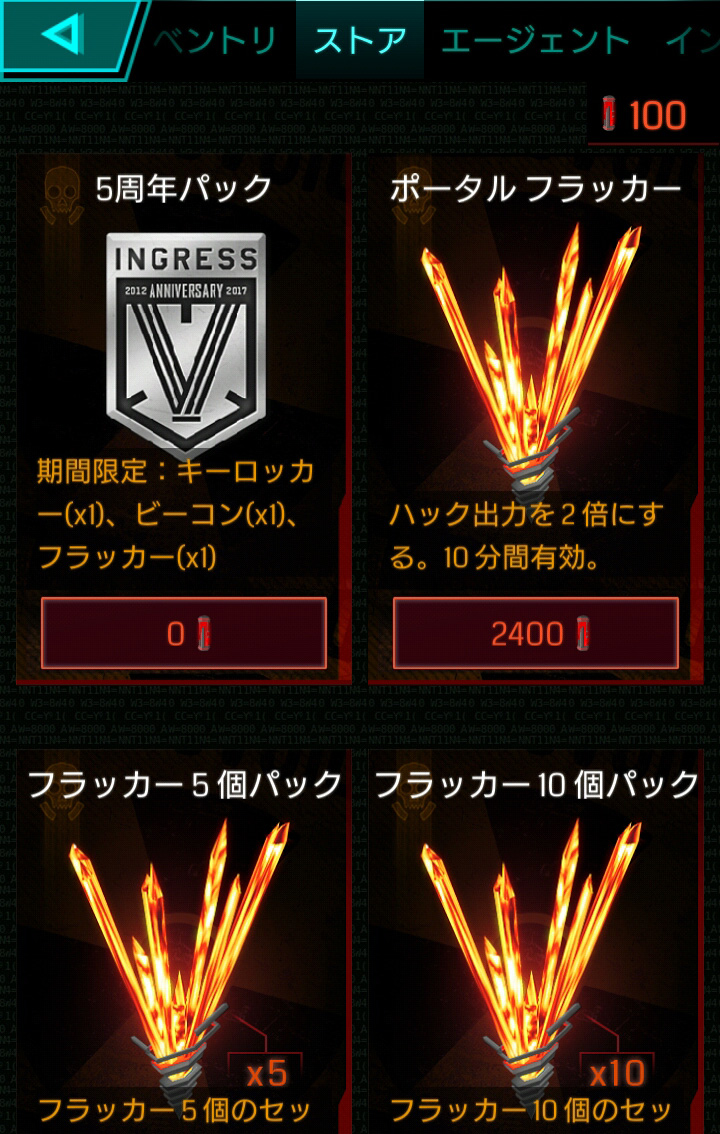Tap the ポータル フラッカー card title
This screenshot has width=720, height=1134.
pos(536,189)
